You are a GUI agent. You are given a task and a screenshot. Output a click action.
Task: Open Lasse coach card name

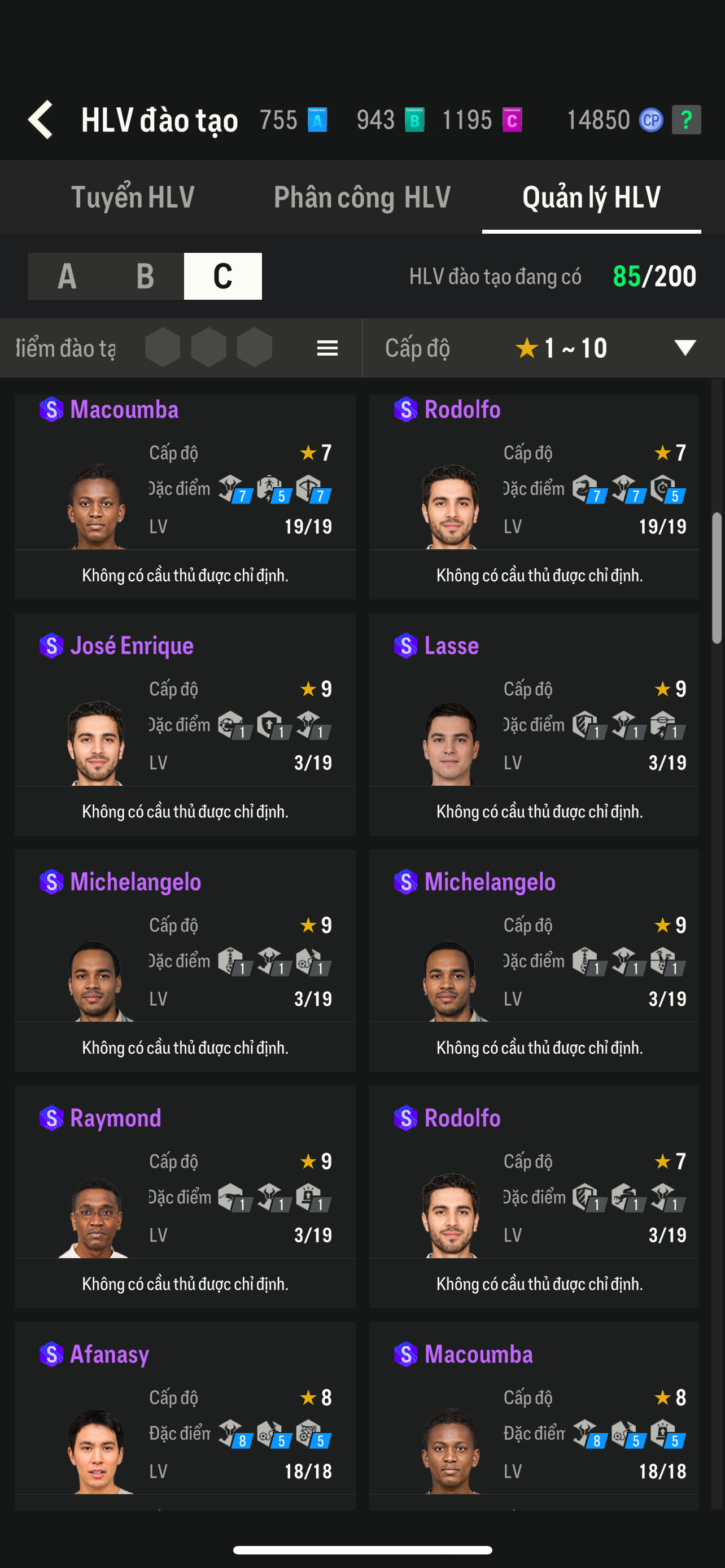pyautogui.click(x=451, y=646)
